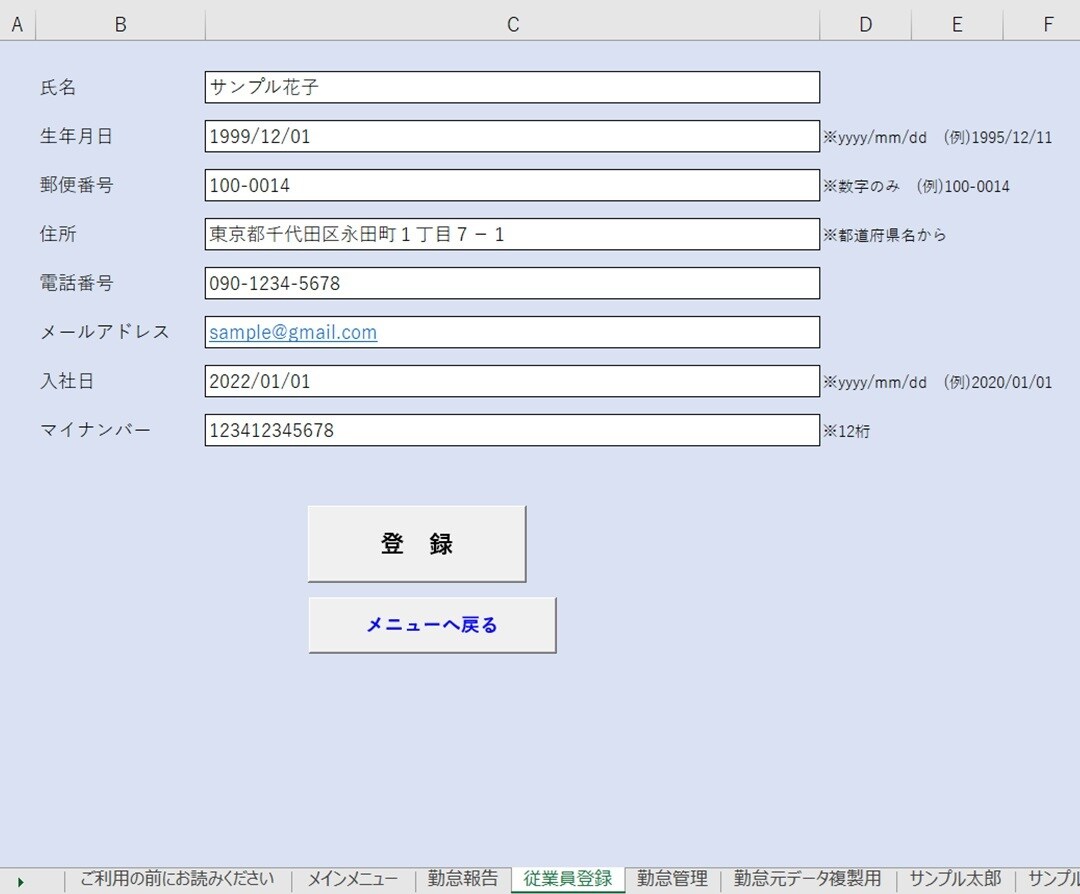Switch to the サンプル太郎 sheet tab
1080x894 pixels.
point(955,879)
